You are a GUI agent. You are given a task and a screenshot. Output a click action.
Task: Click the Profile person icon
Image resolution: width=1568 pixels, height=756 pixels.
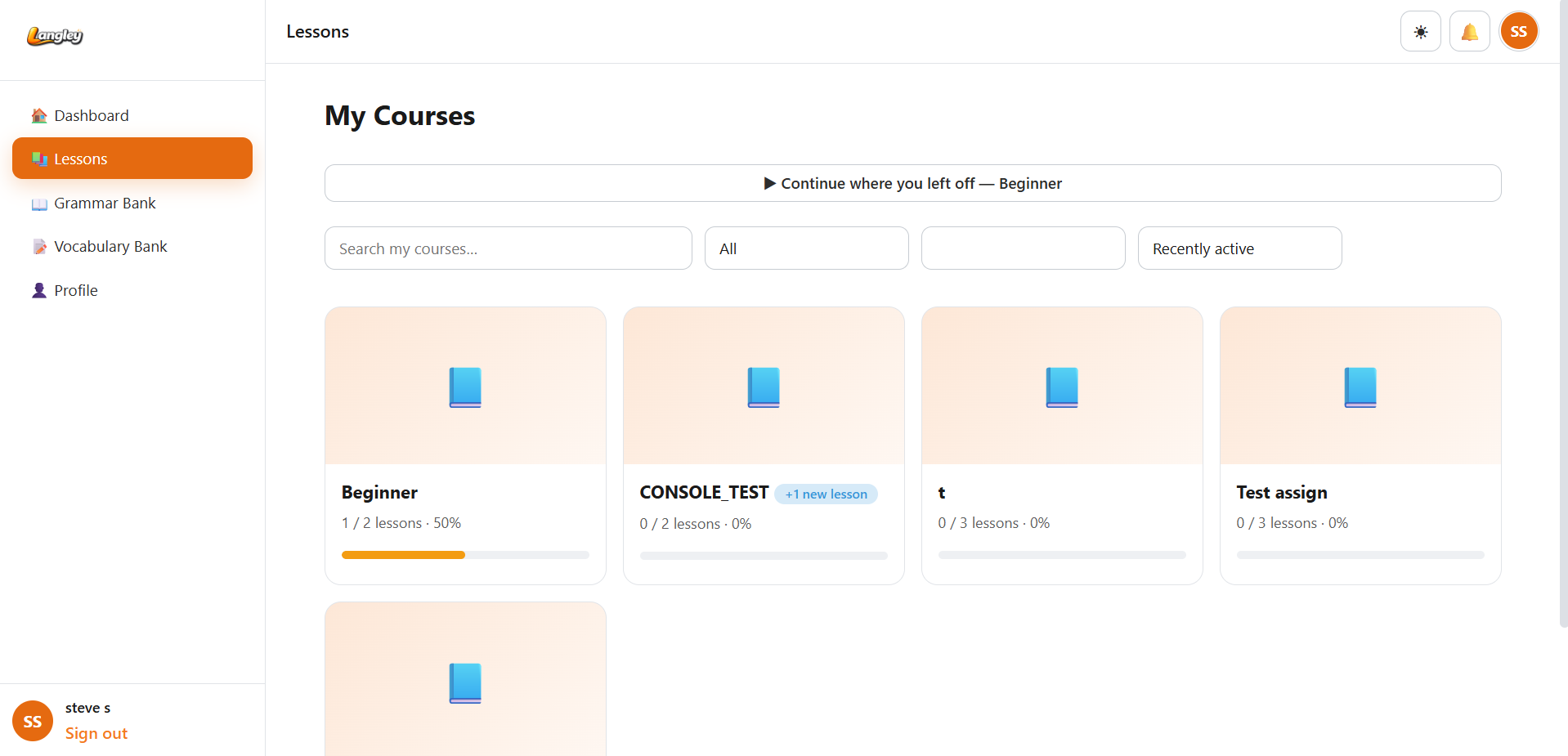pyautogui.click(x=39, y=291)
